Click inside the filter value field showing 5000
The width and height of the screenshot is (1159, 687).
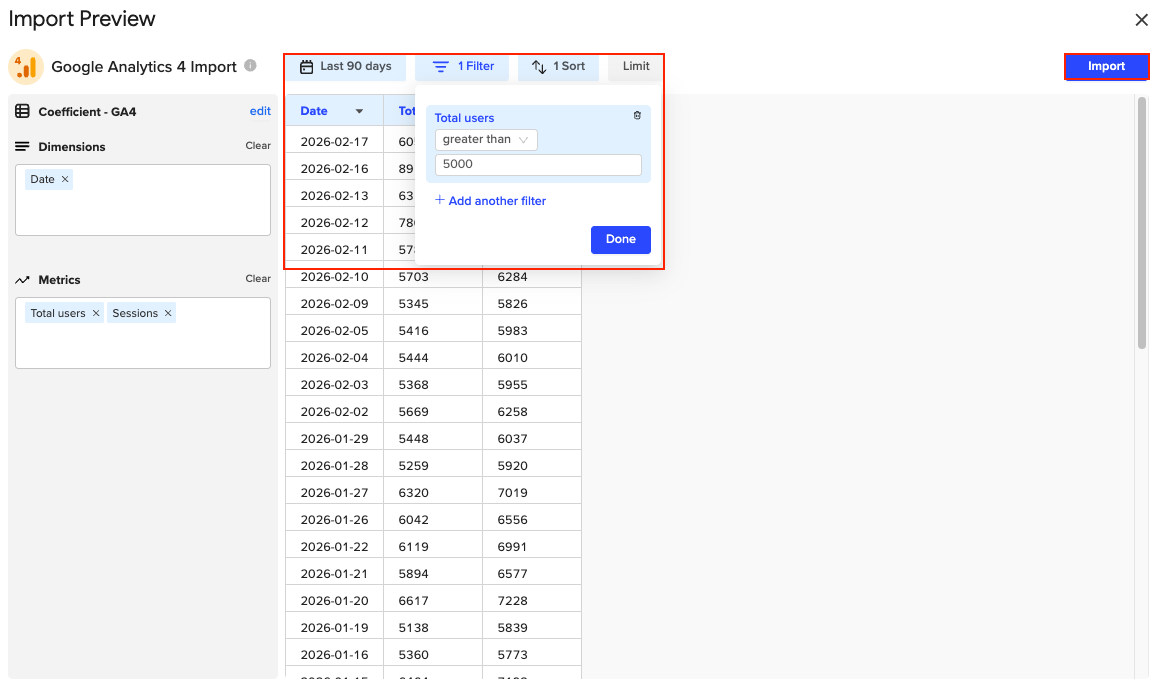(x=538, y=164)
